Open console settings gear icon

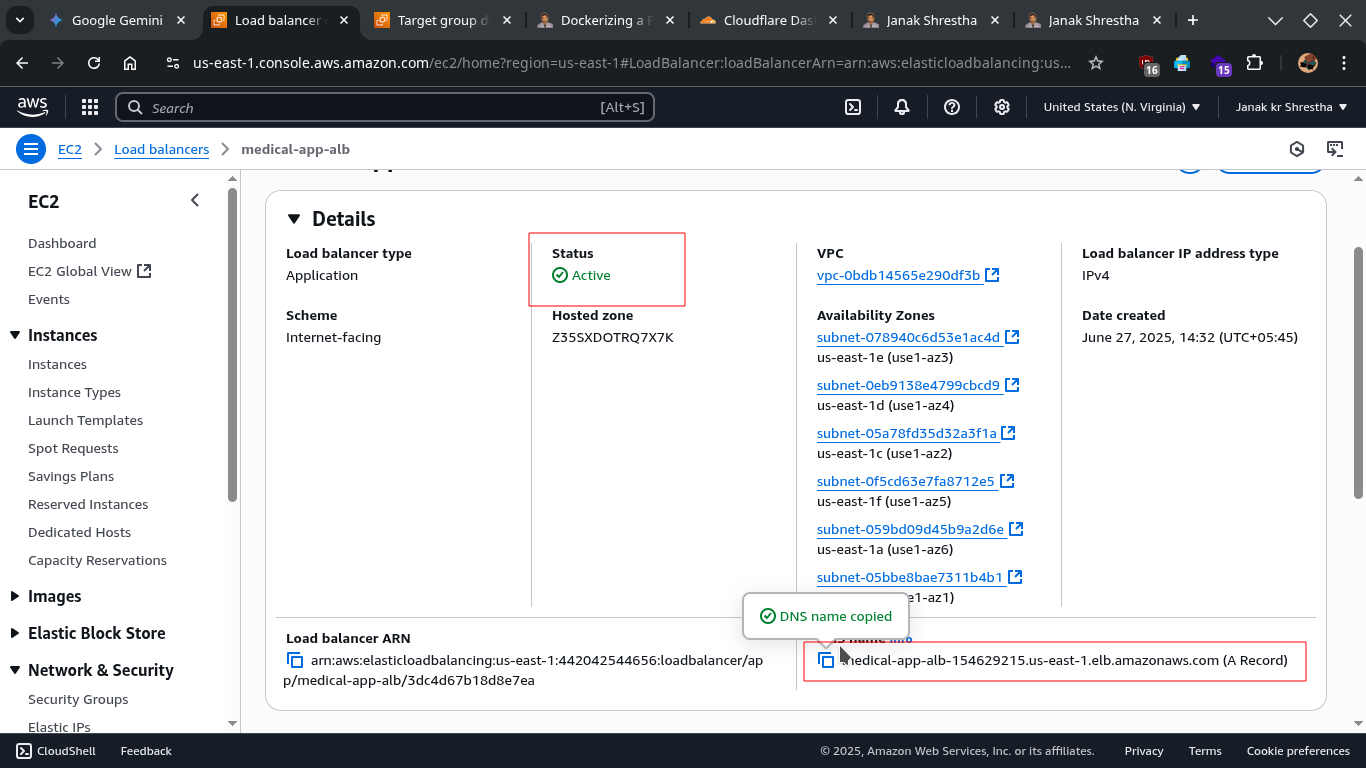(x=1002, y=107)
